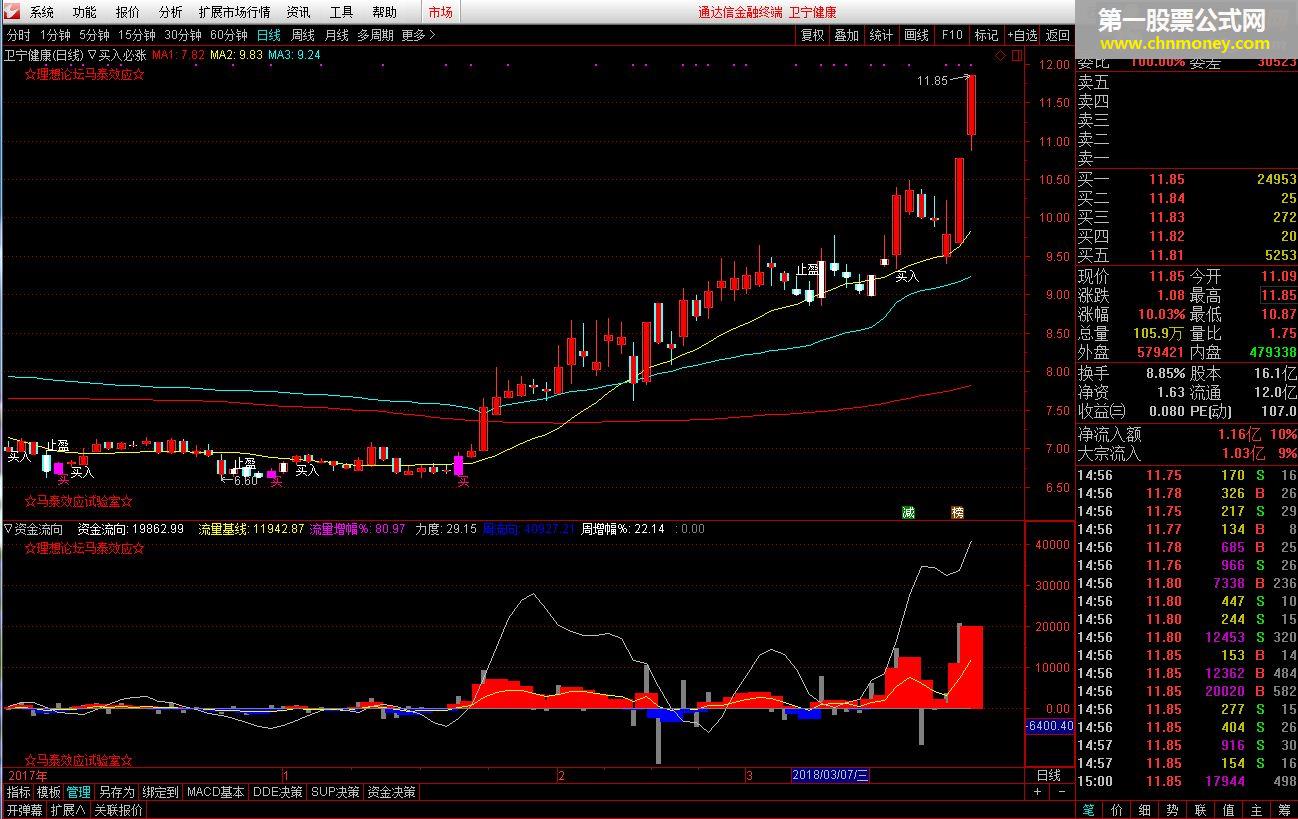Click the 开弹幕 button

point(24,810)
